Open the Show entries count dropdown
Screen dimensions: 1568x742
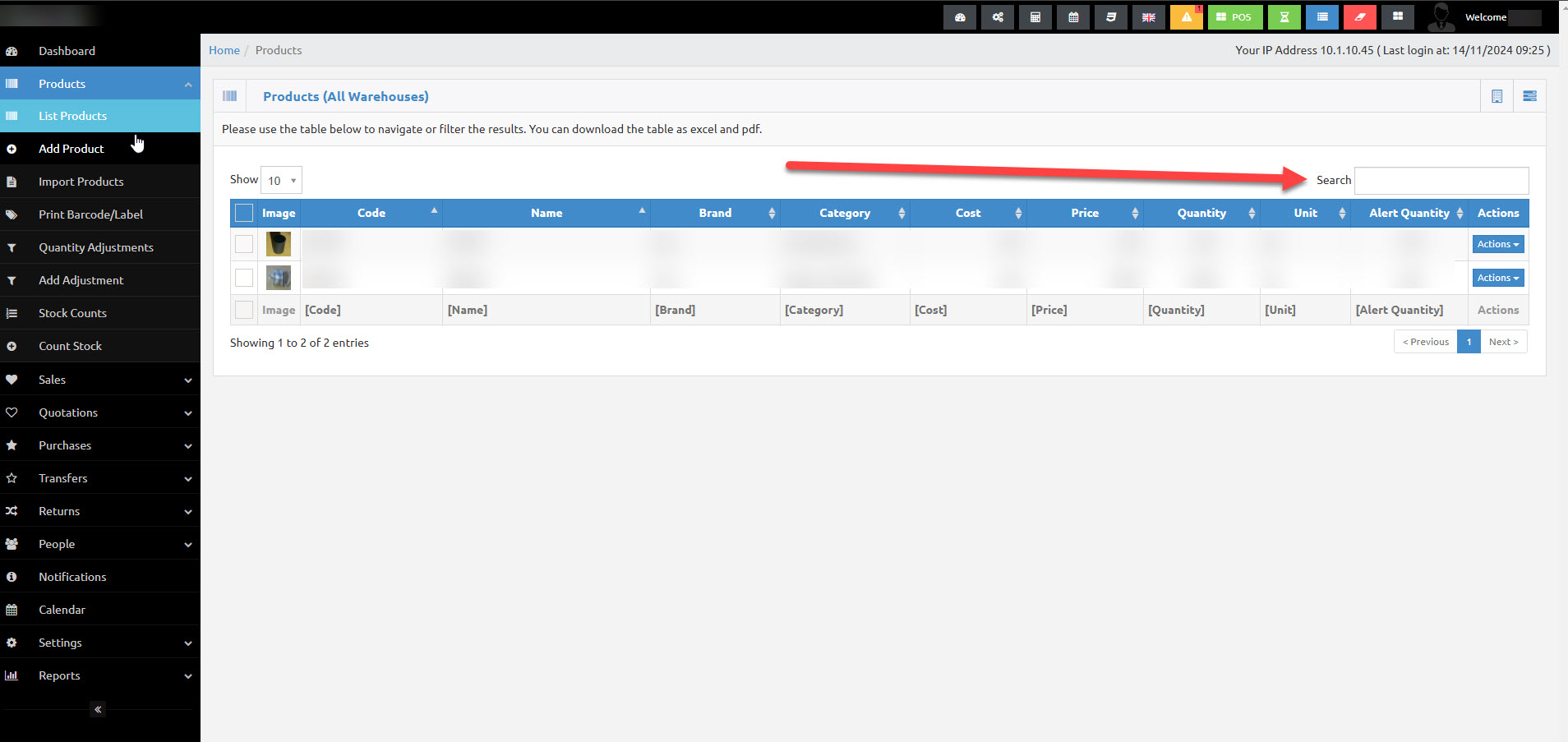pyautogui.click(x=281, y=180)
